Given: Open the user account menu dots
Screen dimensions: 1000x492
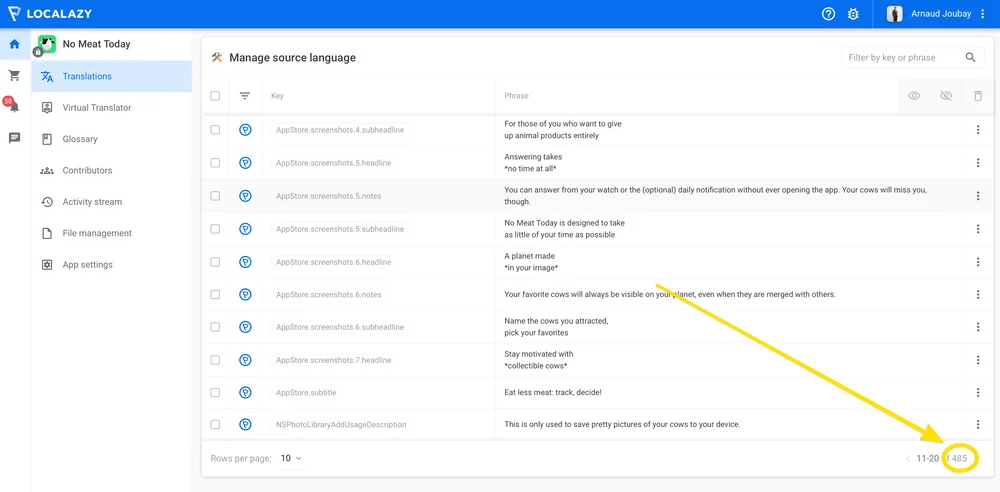Looking at the screenshot, I should (983, 14).
